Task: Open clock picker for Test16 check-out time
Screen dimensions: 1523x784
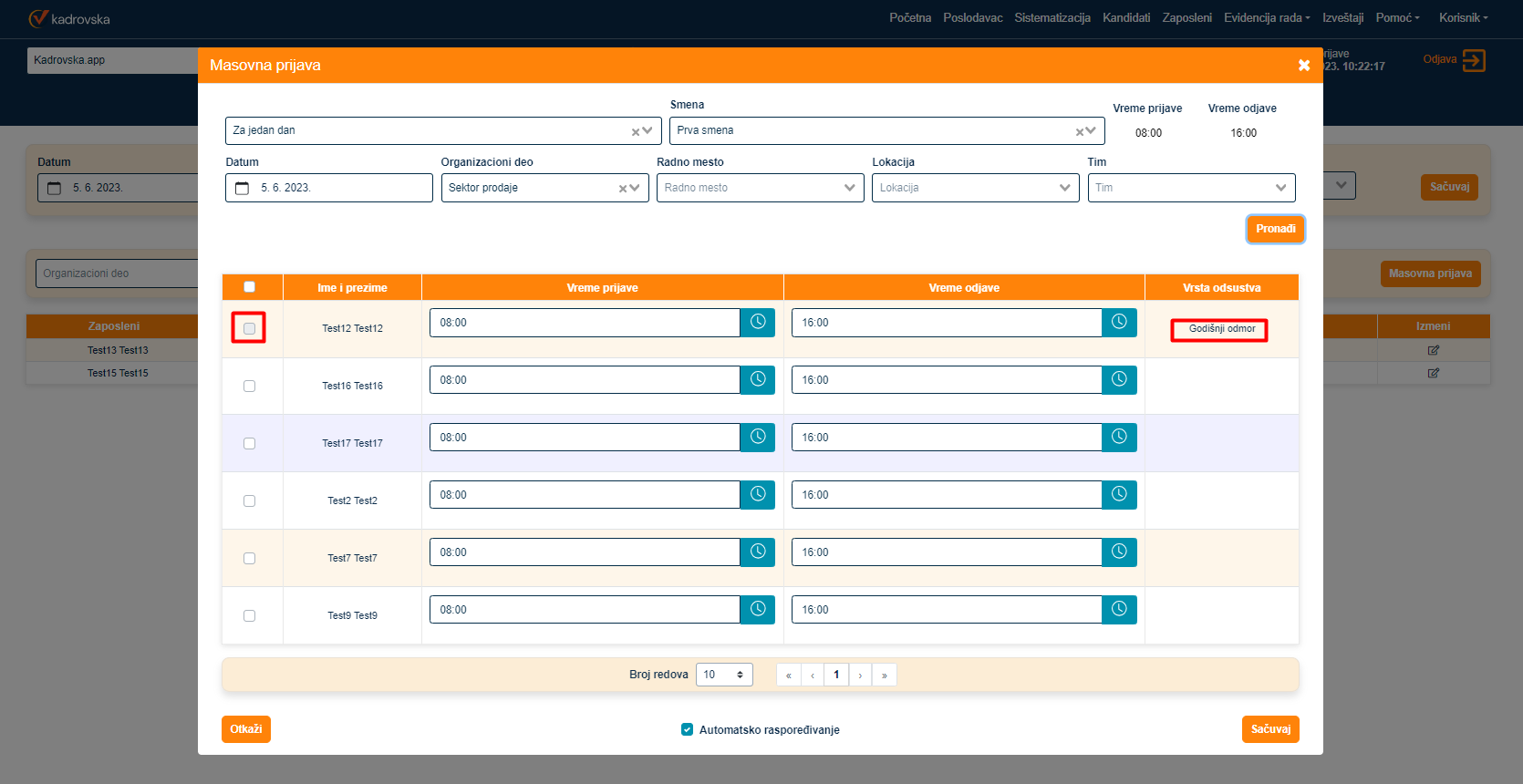Action: point(1119,380)
